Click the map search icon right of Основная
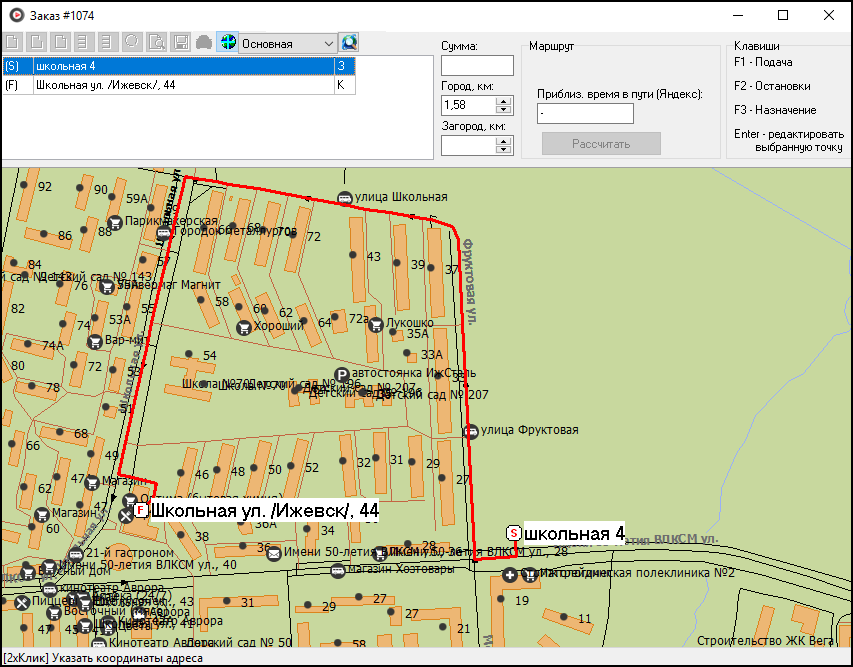Viewport: 853px width, 667px height. (349, 43)
